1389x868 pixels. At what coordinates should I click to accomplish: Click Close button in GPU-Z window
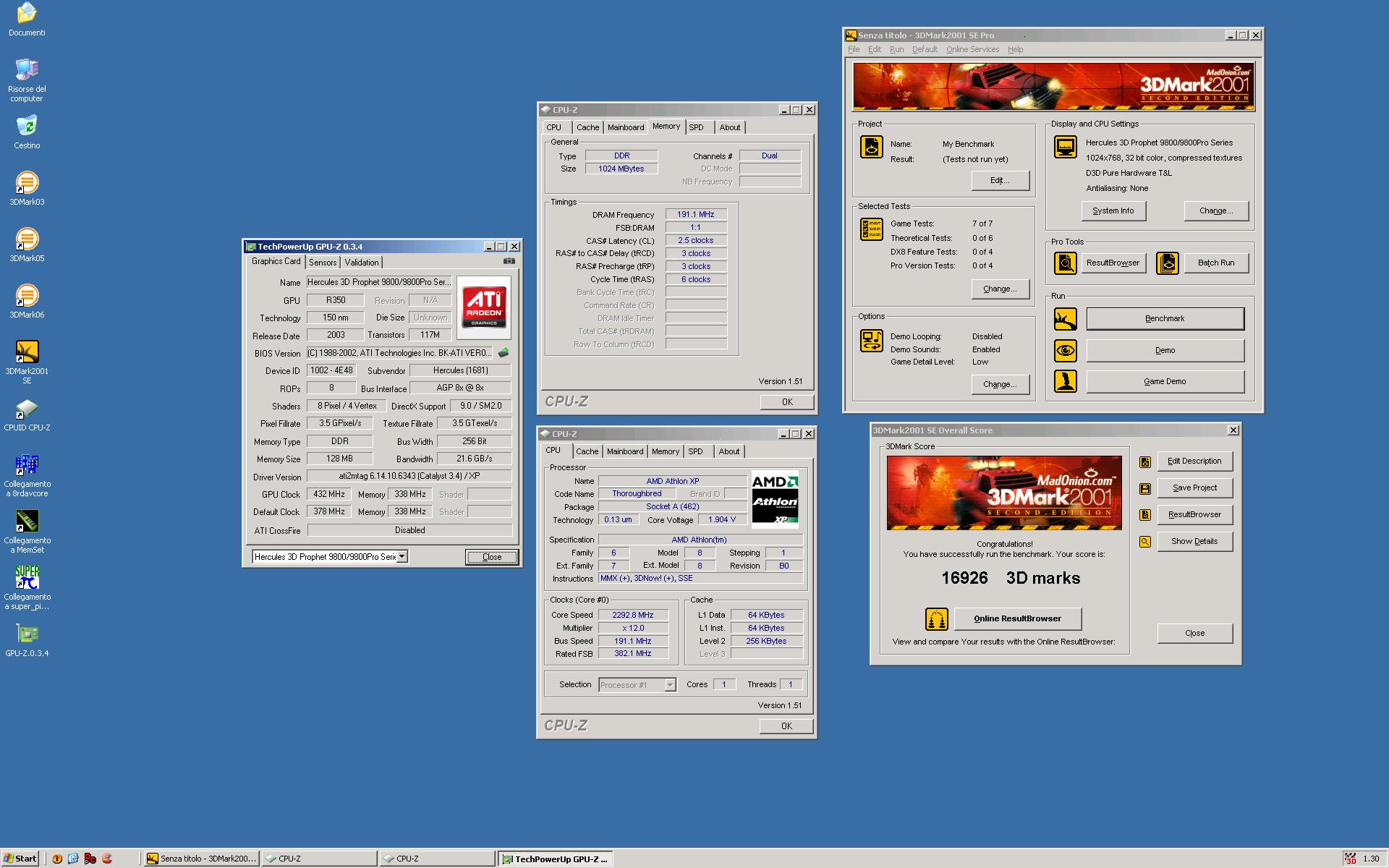(492, 557)
